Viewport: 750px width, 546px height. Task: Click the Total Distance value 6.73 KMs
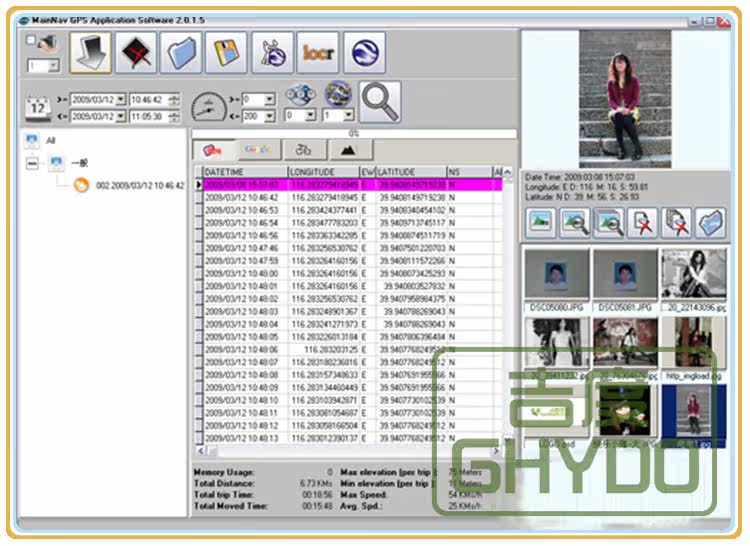pyautogui.click(x=316, y=483)
